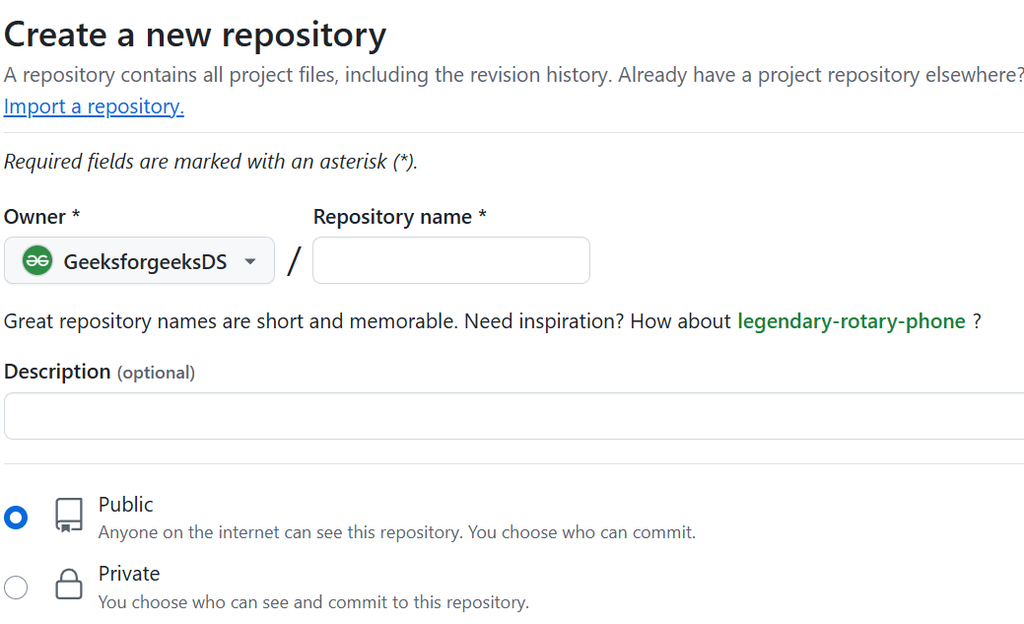Click the Required fields asterisk note

pos(210,162)
